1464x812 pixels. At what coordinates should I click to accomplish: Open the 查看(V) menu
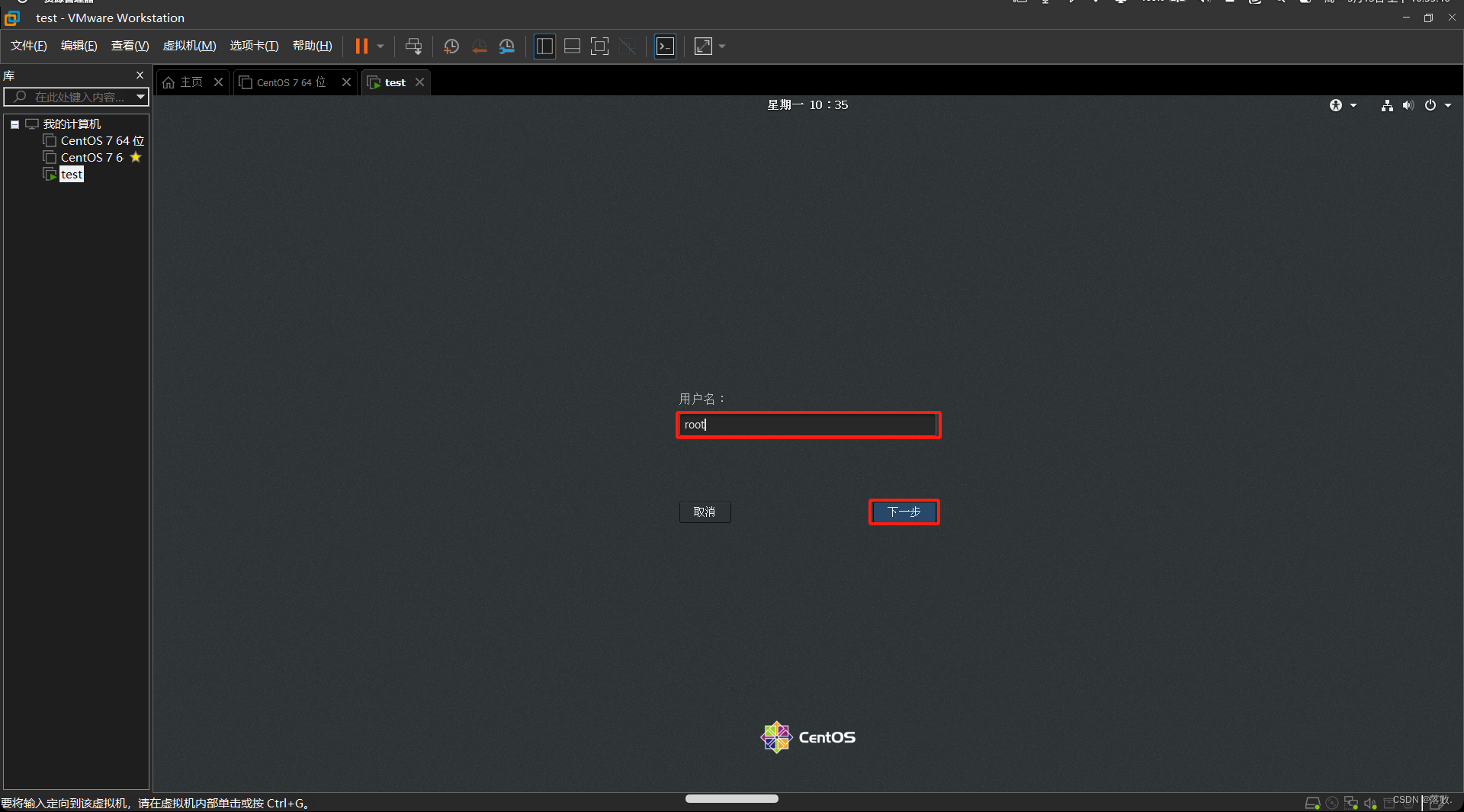[130, 46]
